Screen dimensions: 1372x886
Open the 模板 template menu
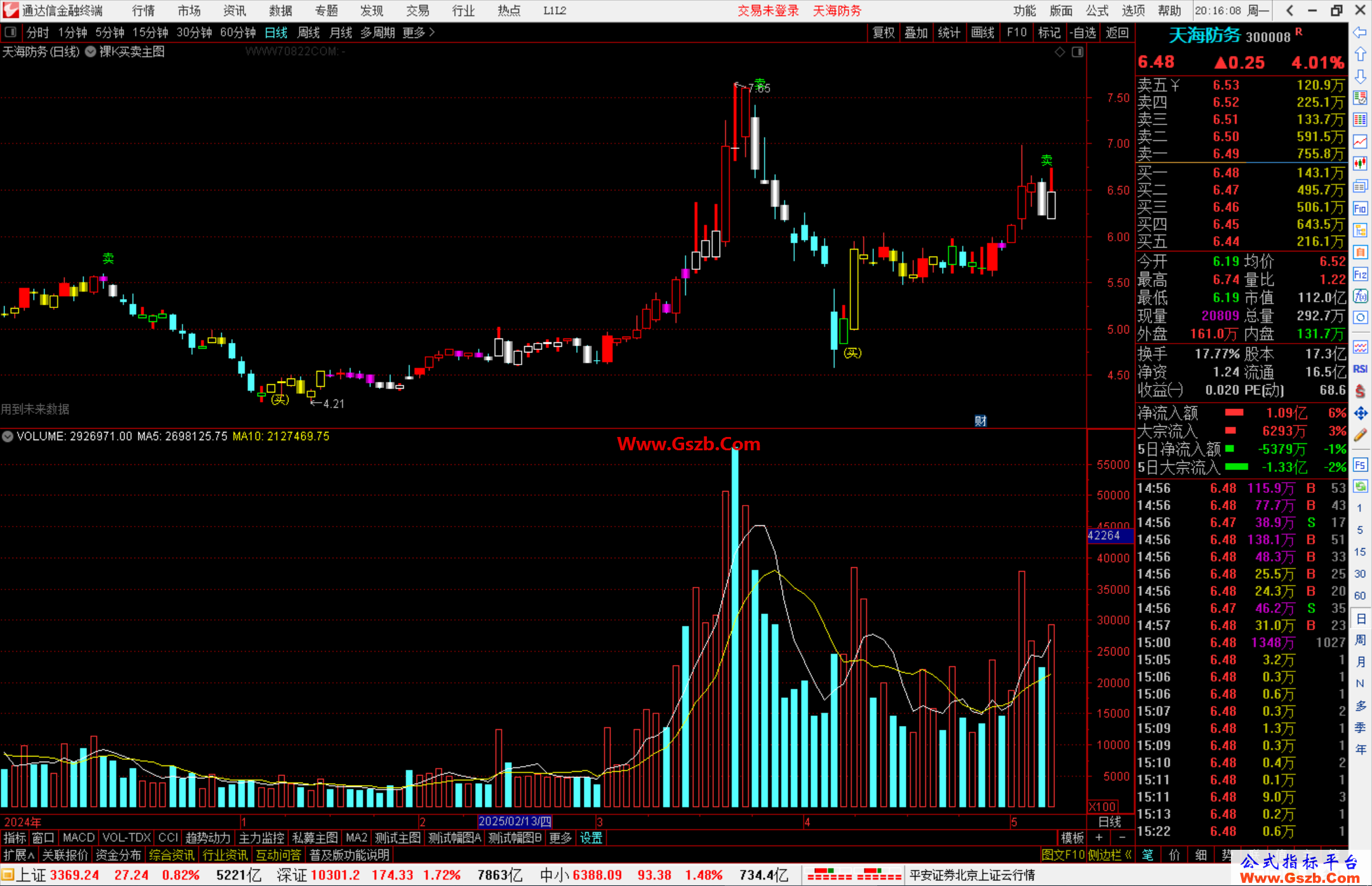point(1072,838)
